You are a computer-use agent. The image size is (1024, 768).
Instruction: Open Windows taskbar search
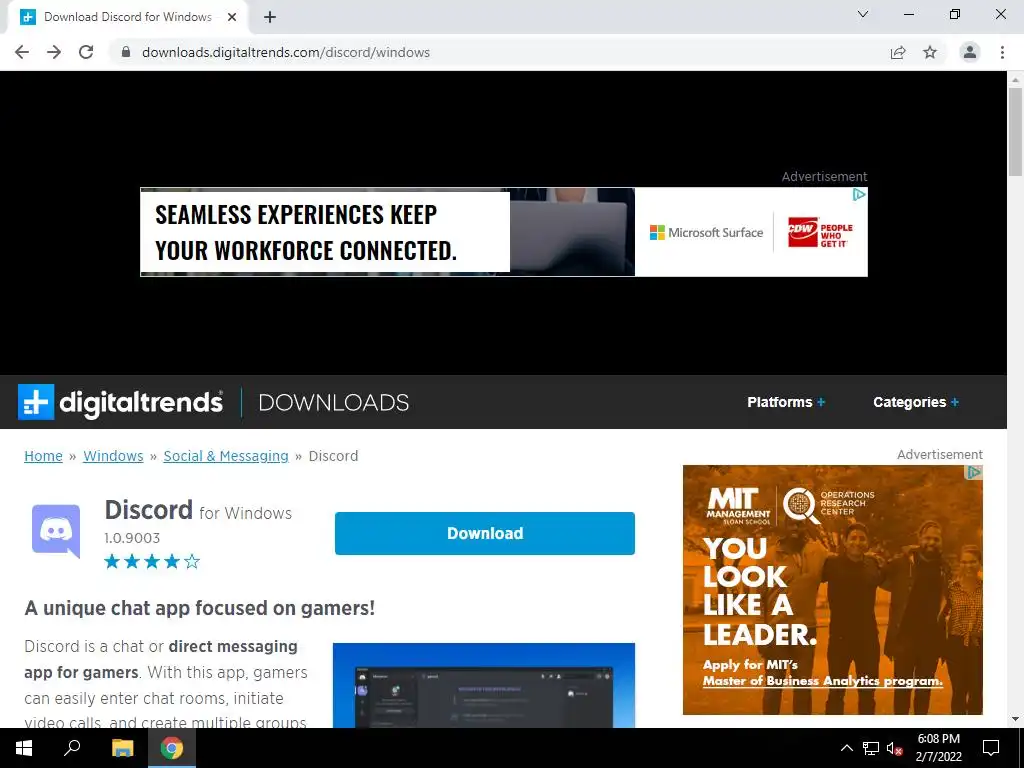tap(72, 748)
